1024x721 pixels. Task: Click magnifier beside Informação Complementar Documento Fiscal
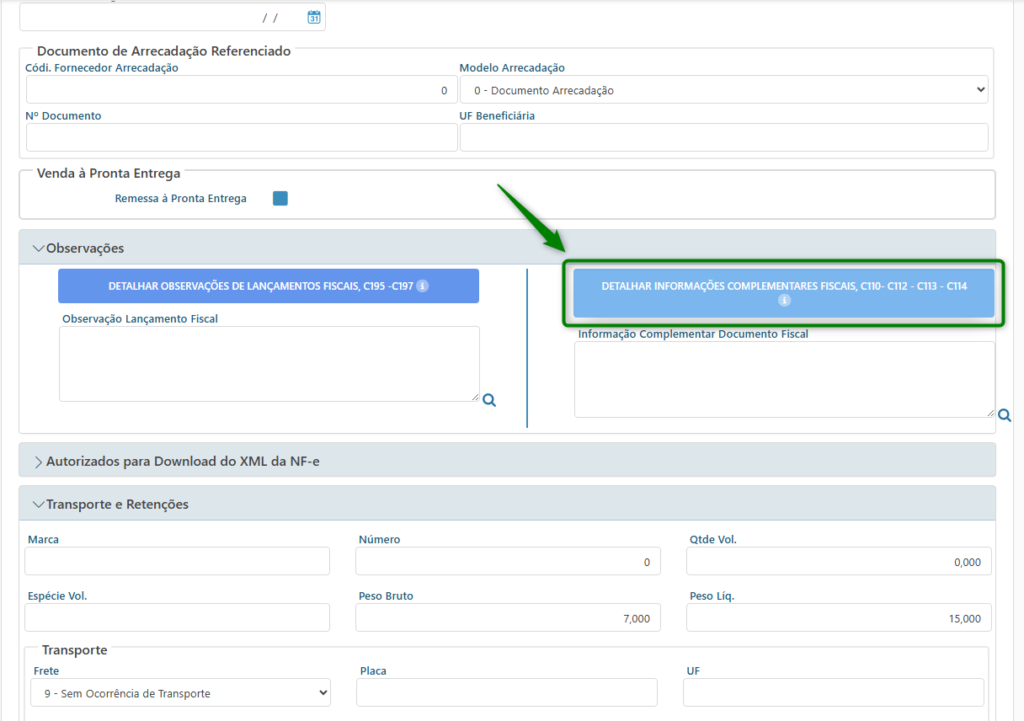(x=1004, y=415)
